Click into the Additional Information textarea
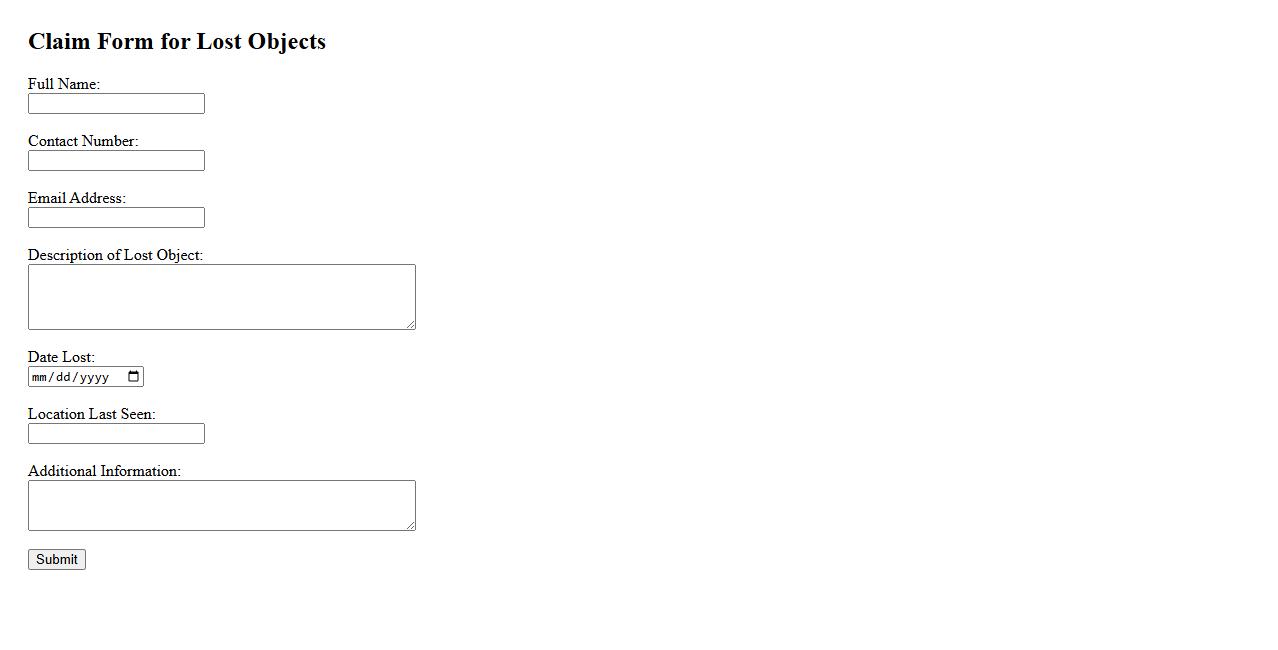 click(221, 505)
